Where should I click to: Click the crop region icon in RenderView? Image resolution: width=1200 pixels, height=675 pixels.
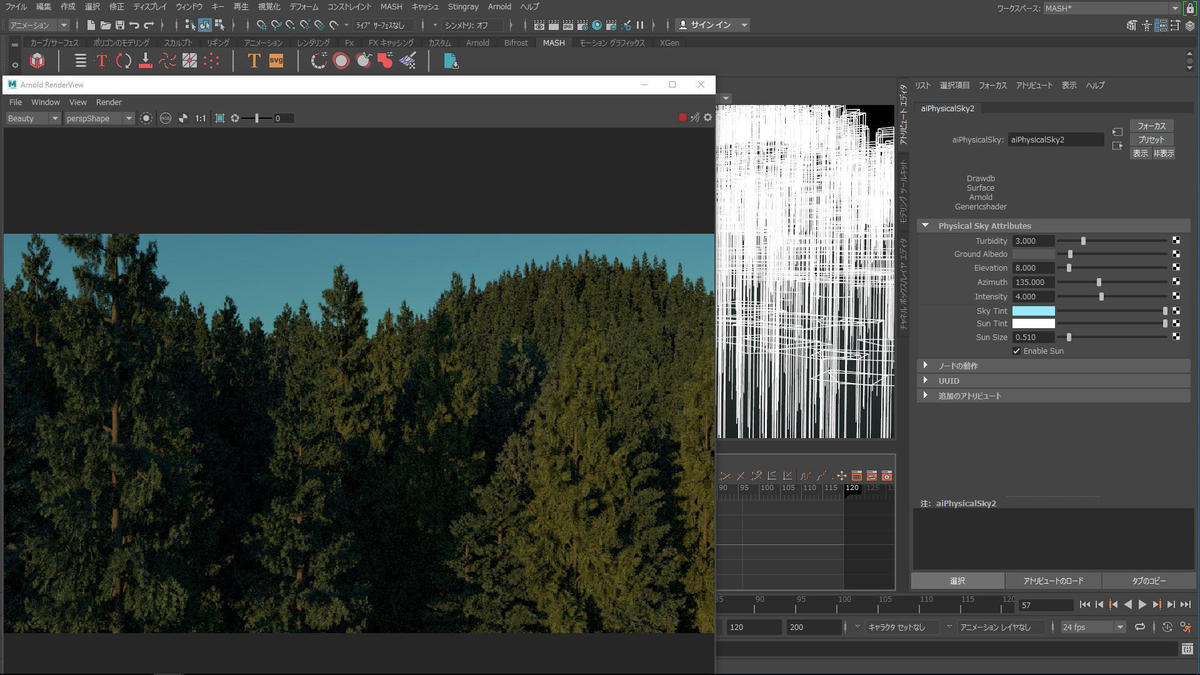tap(220, 118)
